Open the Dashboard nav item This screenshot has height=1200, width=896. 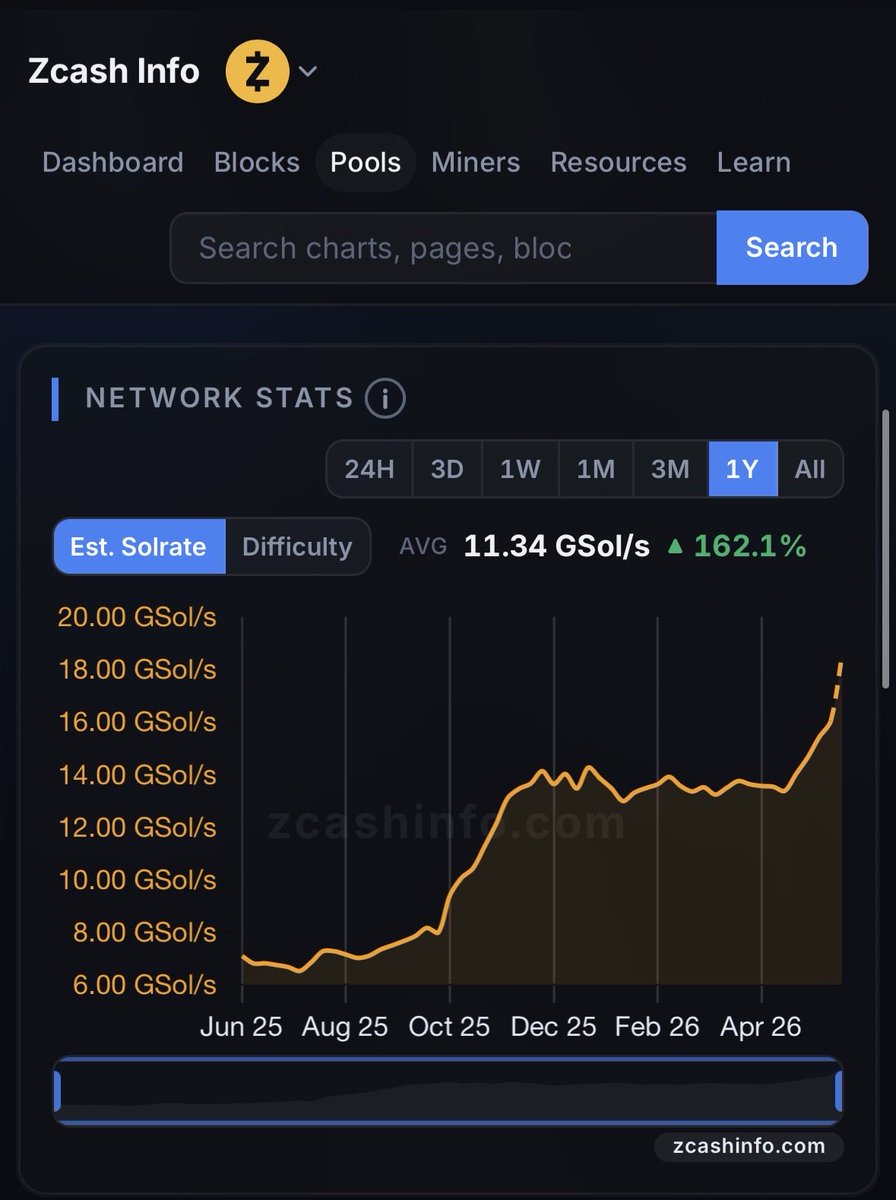(113, 162)
